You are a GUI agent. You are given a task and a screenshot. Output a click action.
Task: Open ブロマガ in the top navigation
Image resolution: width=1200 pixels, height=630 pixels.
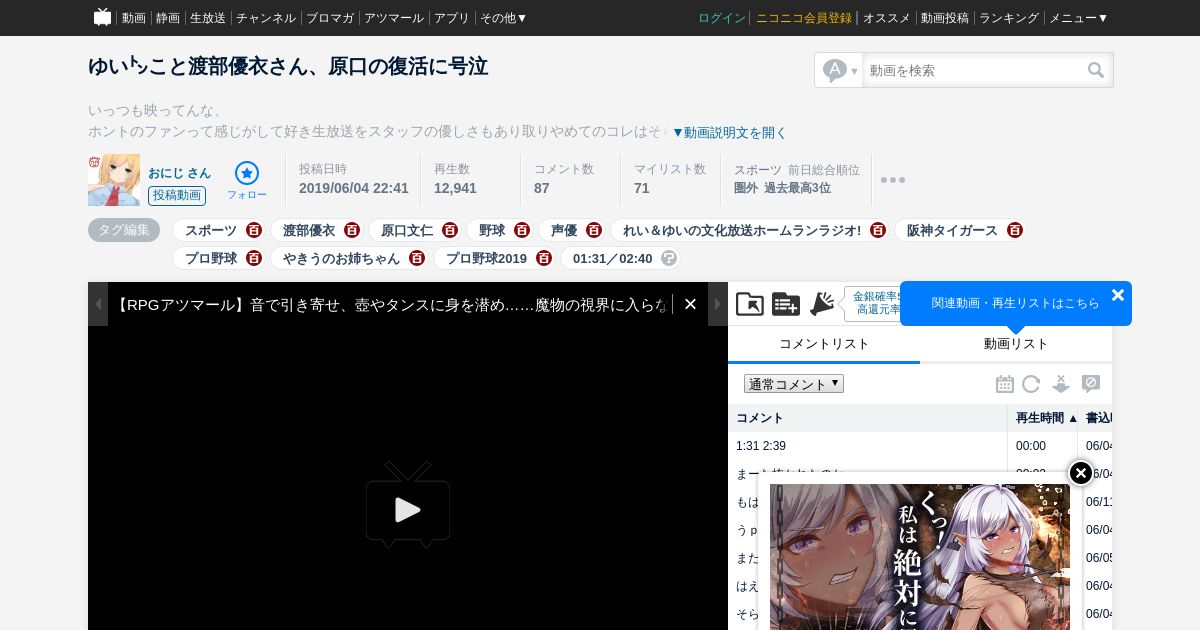[x=330, y=18]
